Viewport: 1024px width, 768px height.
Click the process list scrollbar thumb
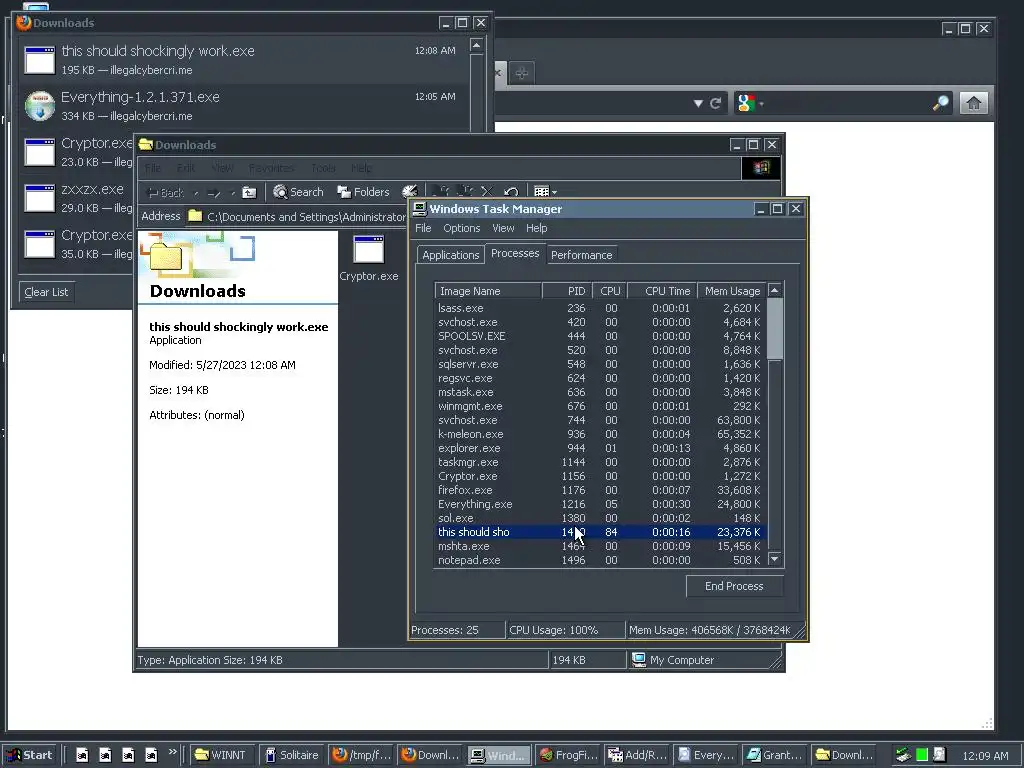775,328
